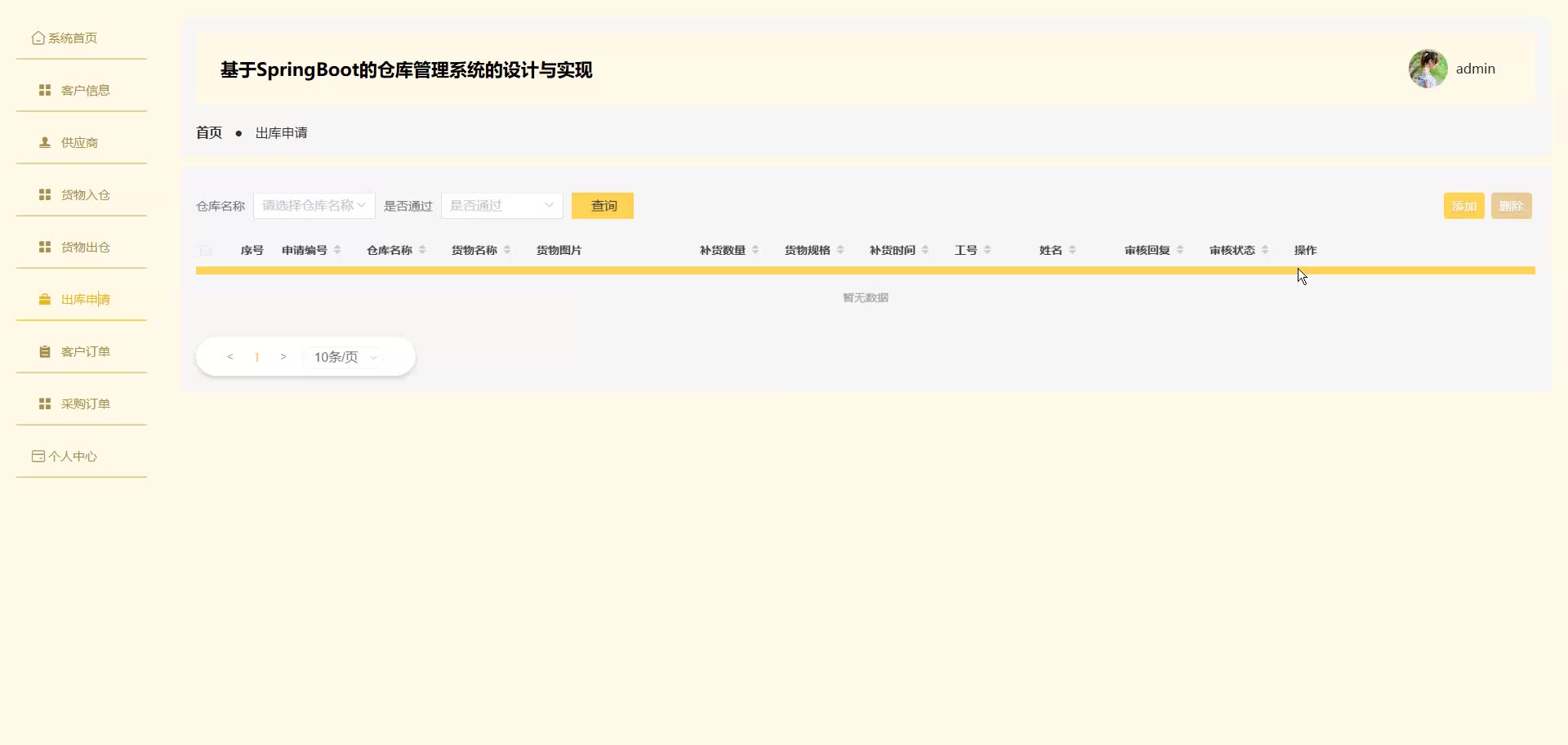Image resolution: width=1568 pixels, height=745 pixels.
Task: Click the 删除 delete button
Action: tap(1512, 206)
